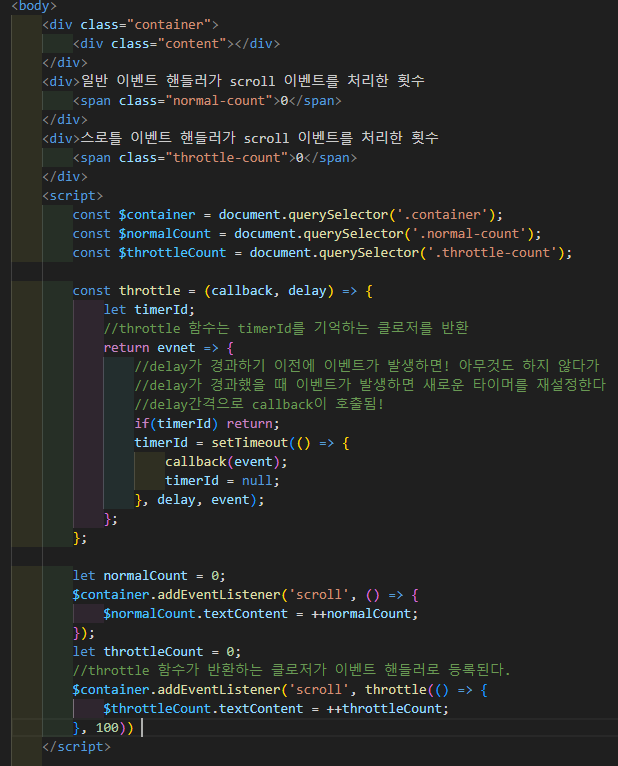Click the div class="content" line
This screenshot has height=766, width=618.
(x=176, y=43)
